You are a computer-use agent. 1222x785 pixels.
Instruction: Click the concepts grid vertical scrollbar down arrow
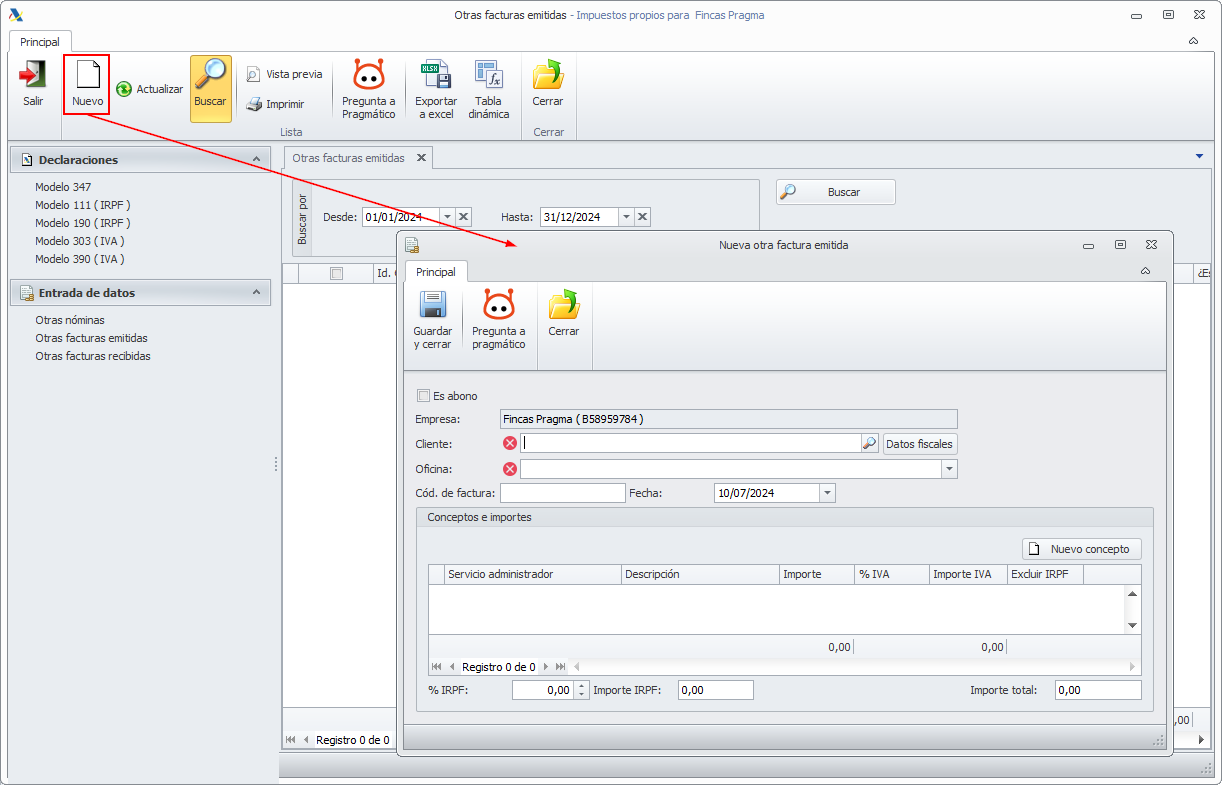(1132, 625)
